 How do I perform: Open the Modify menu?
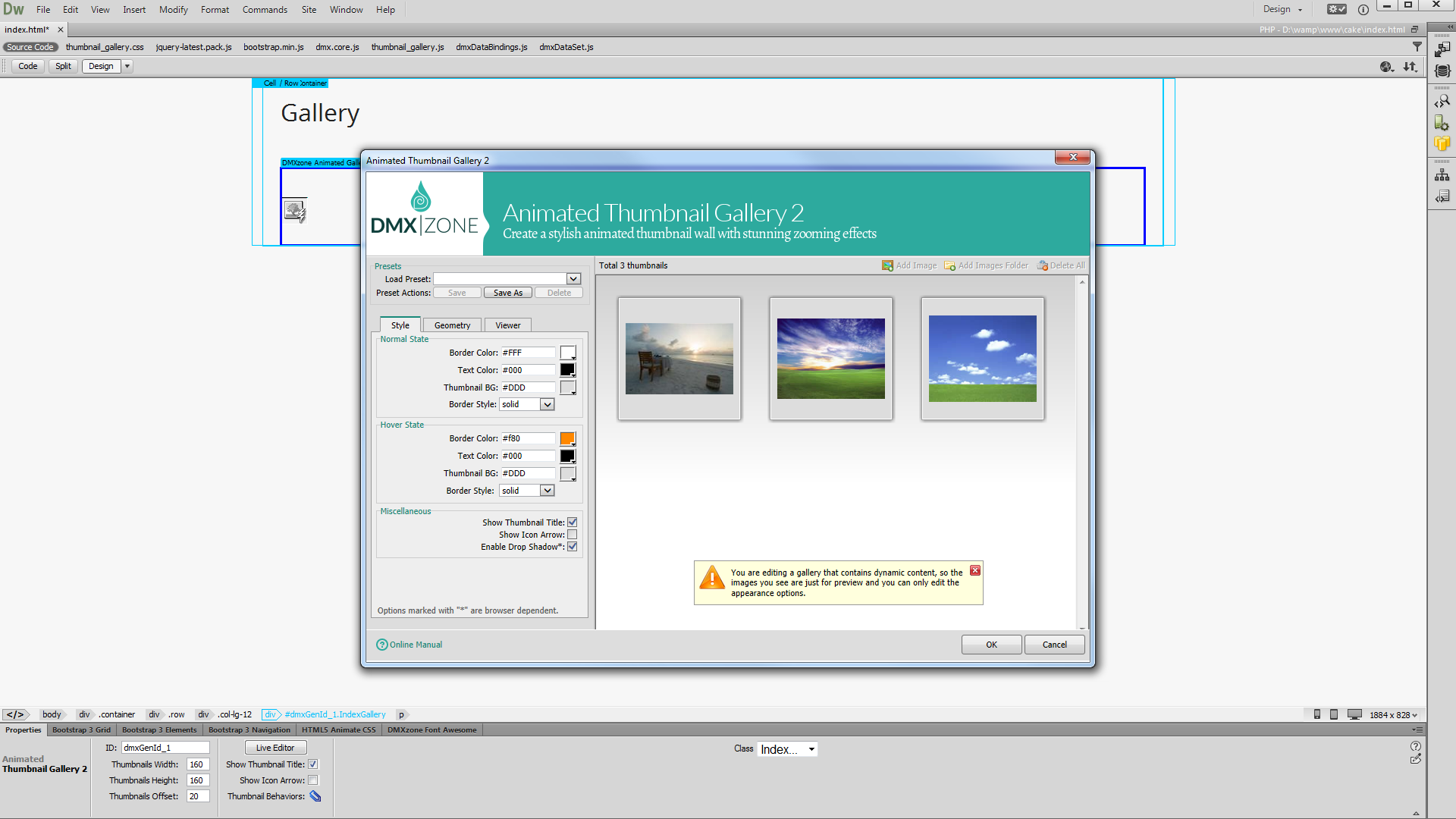[x=173, y=10]
